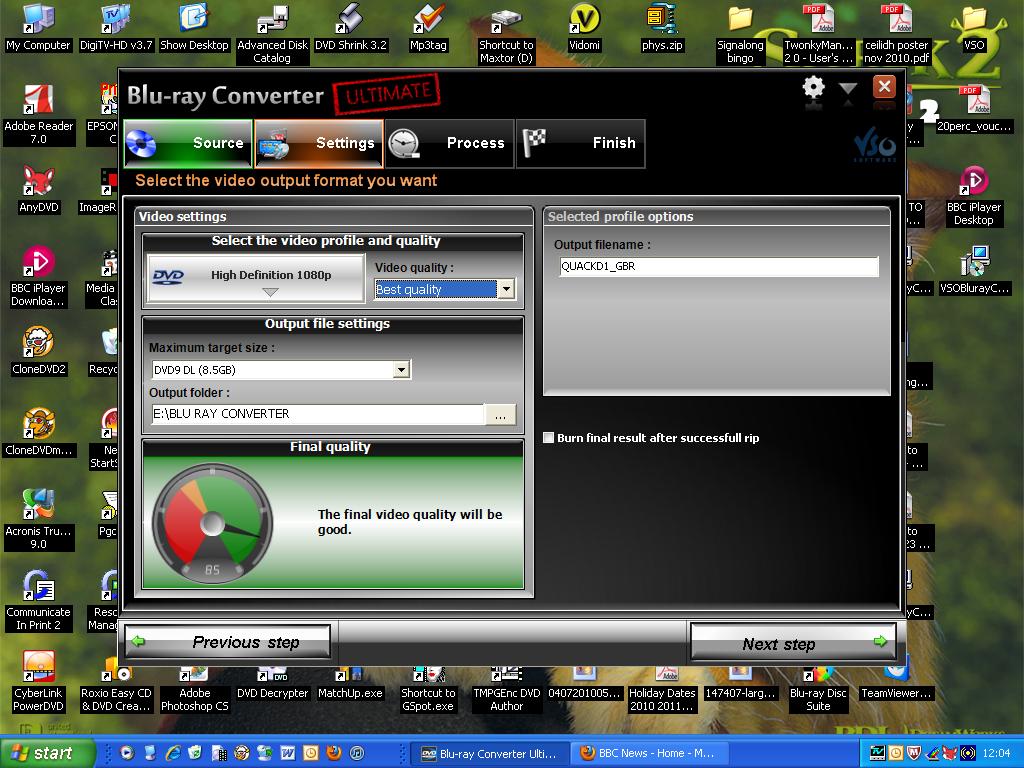Image resolution: width=1024 pixels, height=768 pixels.
Task: Select the Advanced Disk Catalog desktop icon
Action: coord(272,34)
